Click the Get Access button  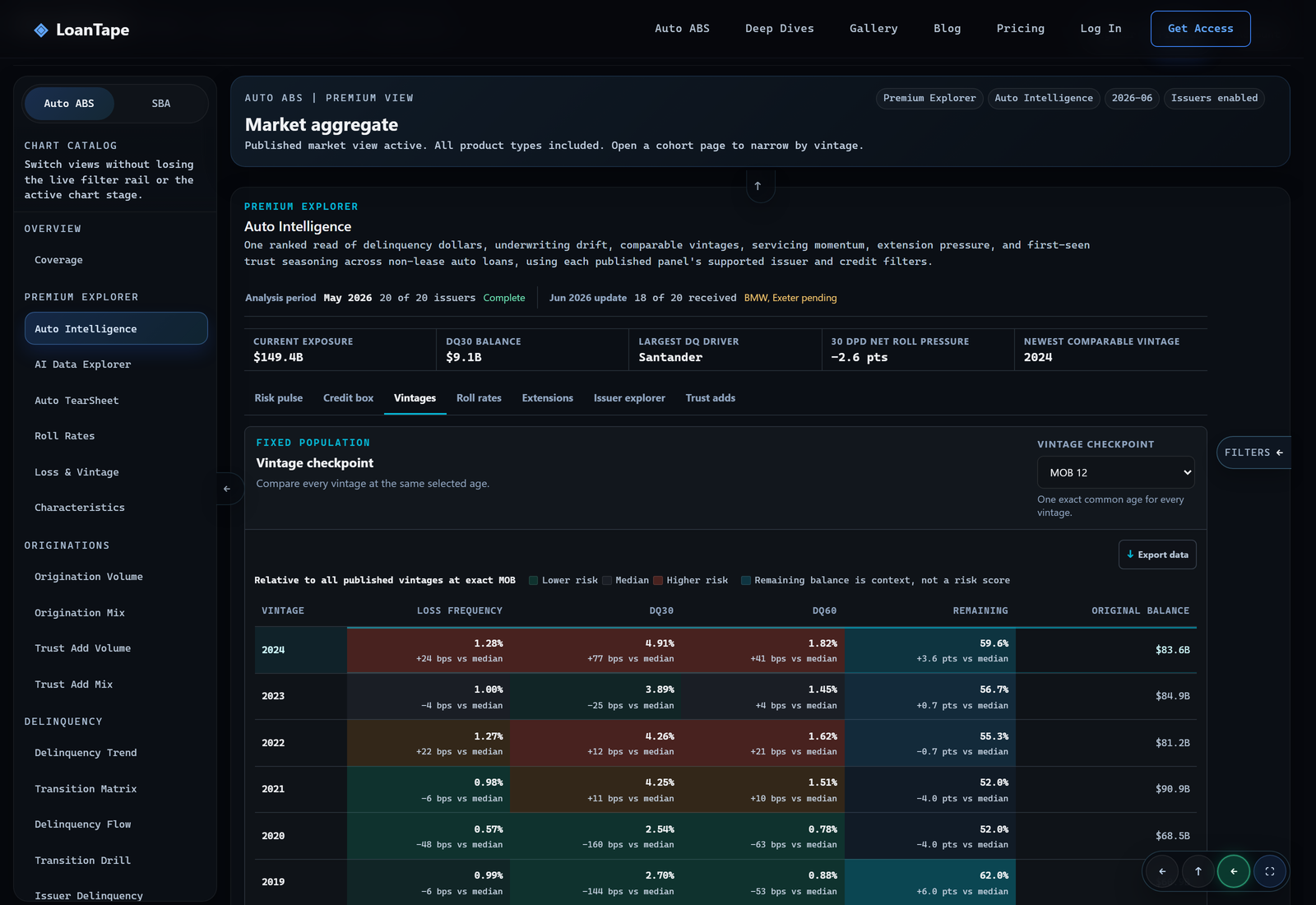point(1201,29)
